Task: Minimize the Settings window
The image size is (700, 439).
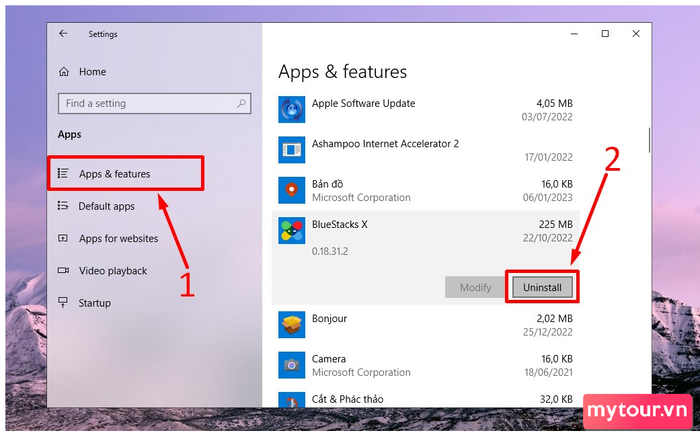Action: pos(574,34)
